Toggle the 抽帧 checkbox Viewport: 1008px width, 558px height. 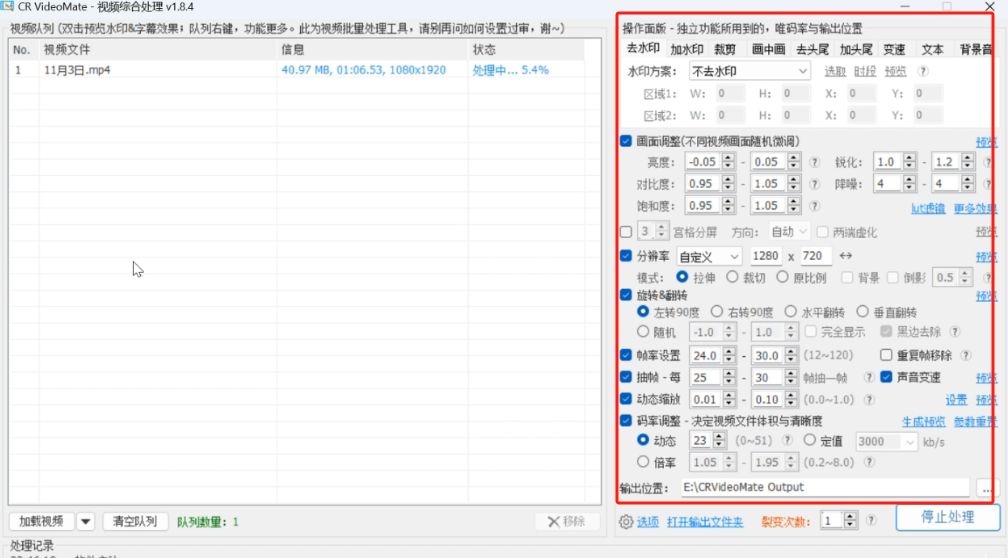point(626,377)
